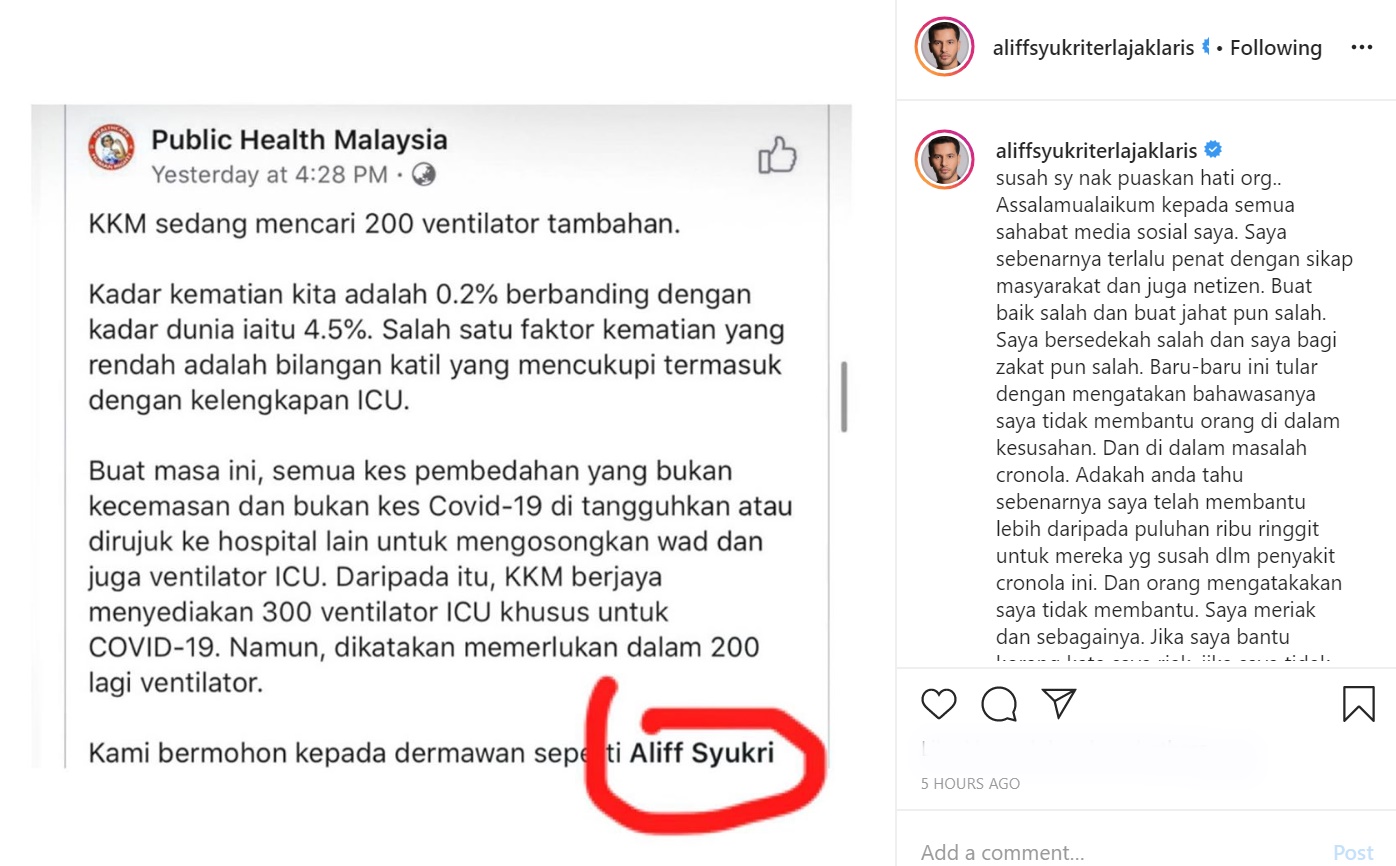Screen dimensions: 1396x866
Task: Open the three-dot options menu
Action: tap(1362, 47)
